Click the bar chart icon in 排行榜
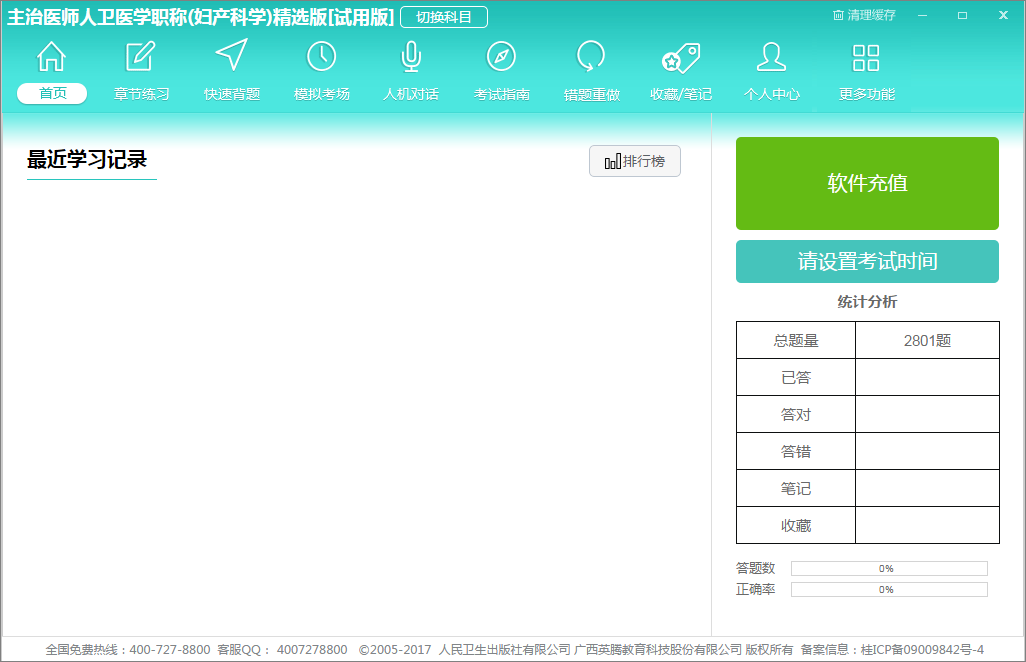 click(612, 162)
